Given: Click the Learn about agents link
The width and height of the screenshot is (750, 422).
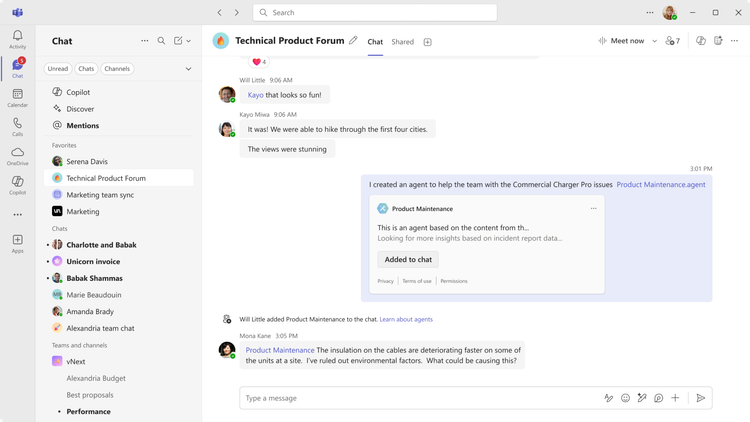Looking at the screenshot, I should pos(406,319).
